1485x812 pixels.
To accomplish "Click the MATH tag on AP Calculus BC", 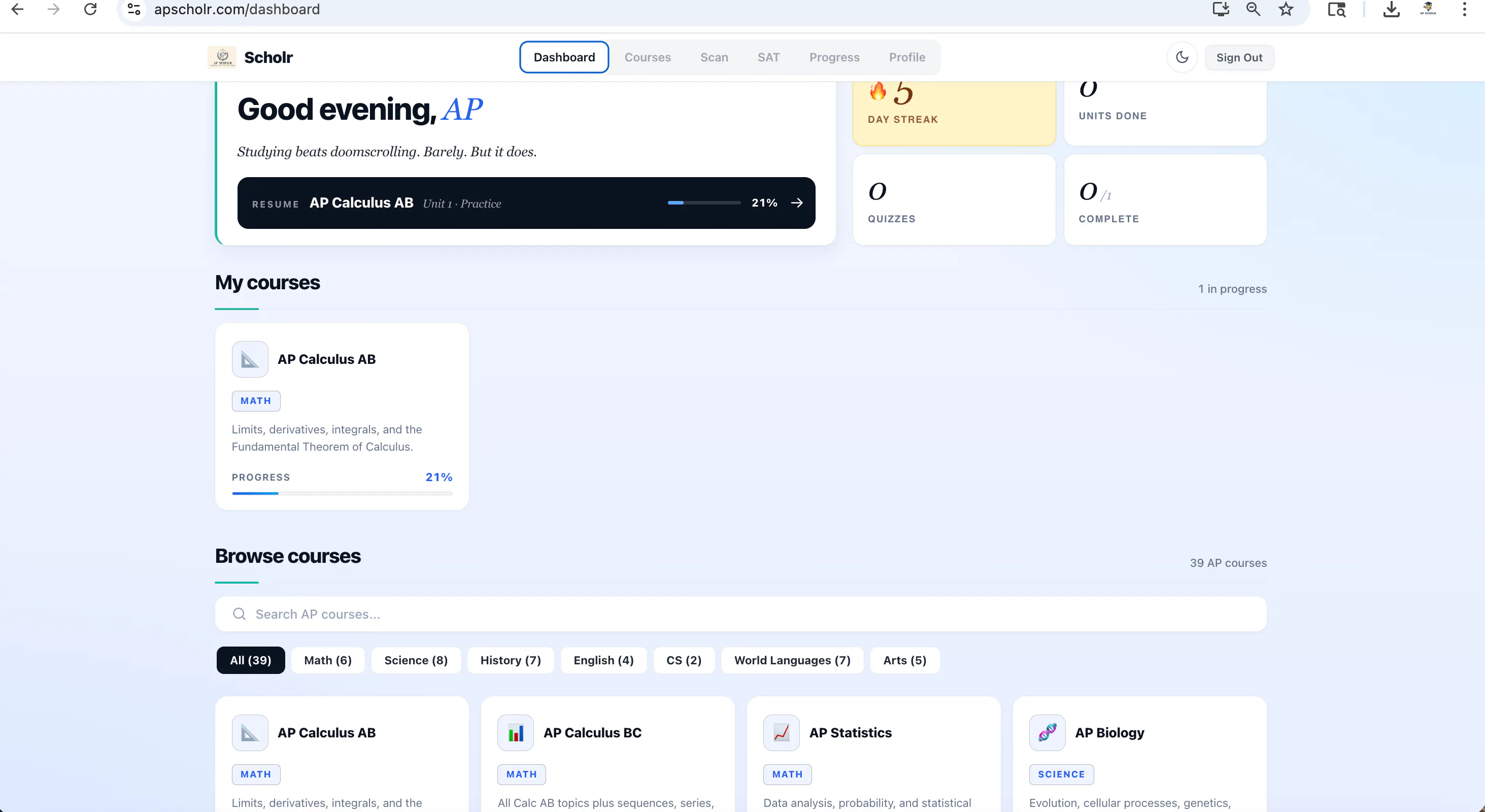I will pyautogui.click(x=522, y=774).
